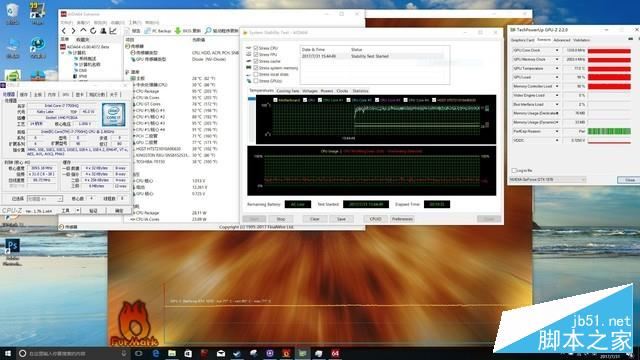Enable the Stress GPU(s) checkbox
640x360 pixels.
click(256, 81)
